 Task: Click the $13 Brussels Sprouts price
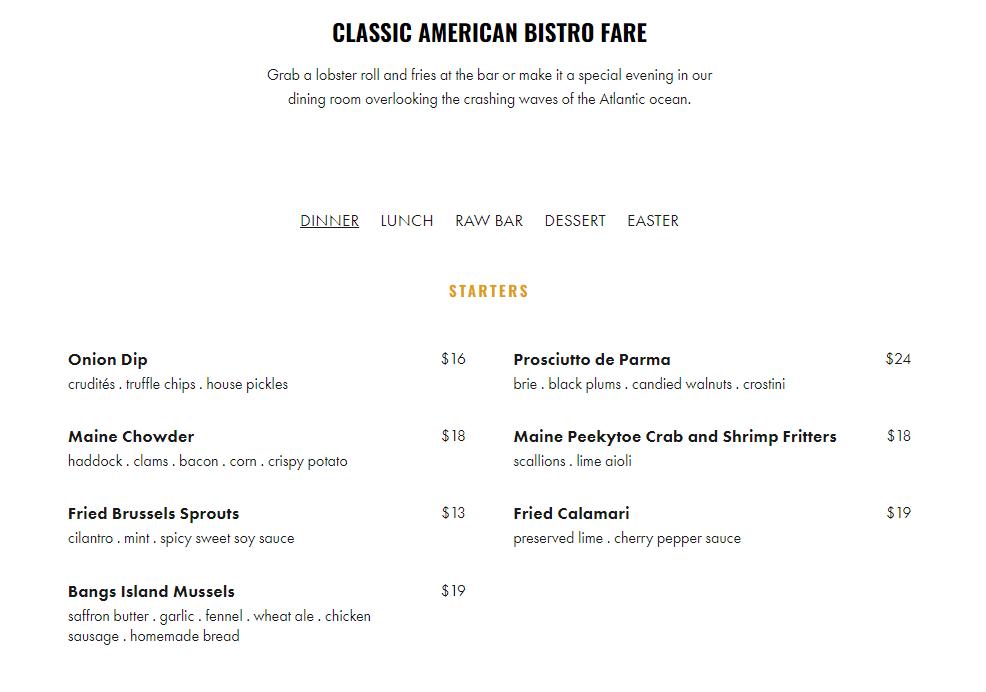(x=453, y=513)
